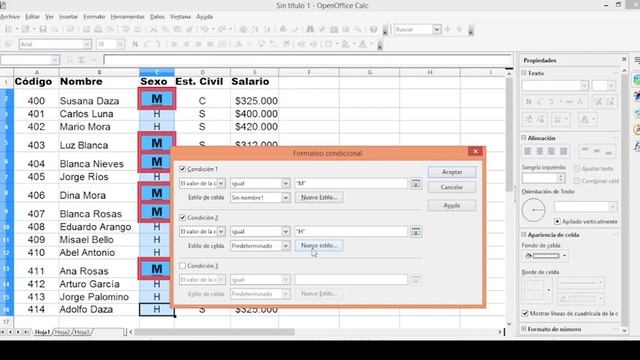Click the Aceptar button

pyautogui.click(x=452, y=172)
